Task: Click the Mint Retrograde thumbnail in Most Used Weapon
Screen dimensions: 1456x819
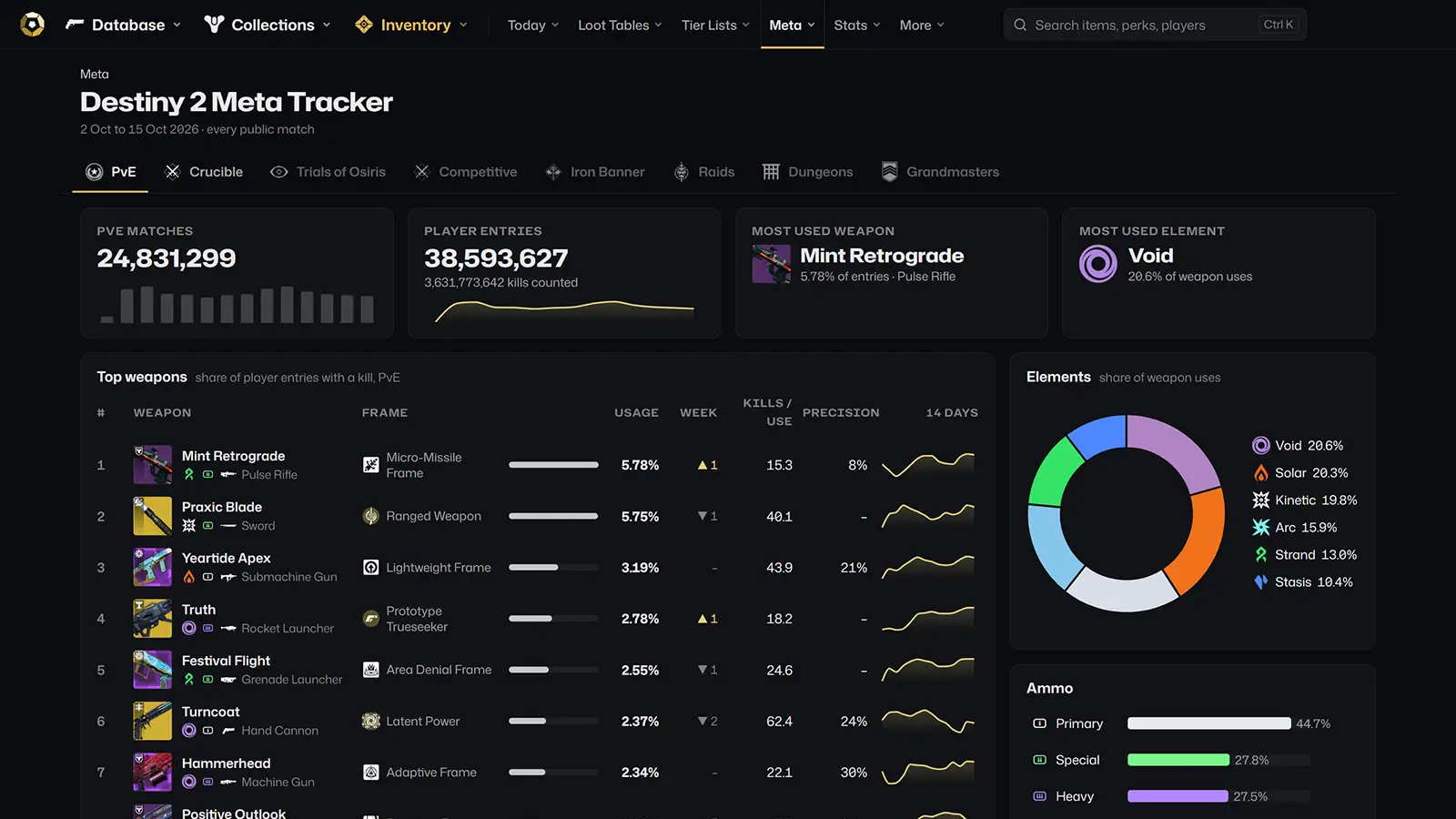Action: (771, 265)
